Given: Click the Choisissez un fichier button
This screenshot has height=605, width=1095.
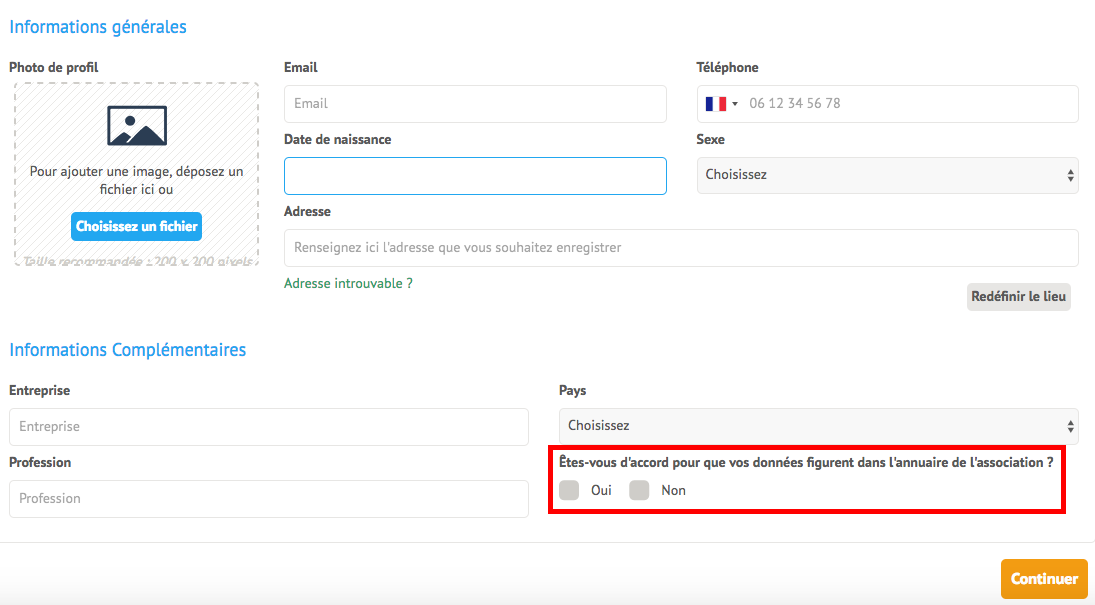Looking at the screenshot, I should [136, 226].
